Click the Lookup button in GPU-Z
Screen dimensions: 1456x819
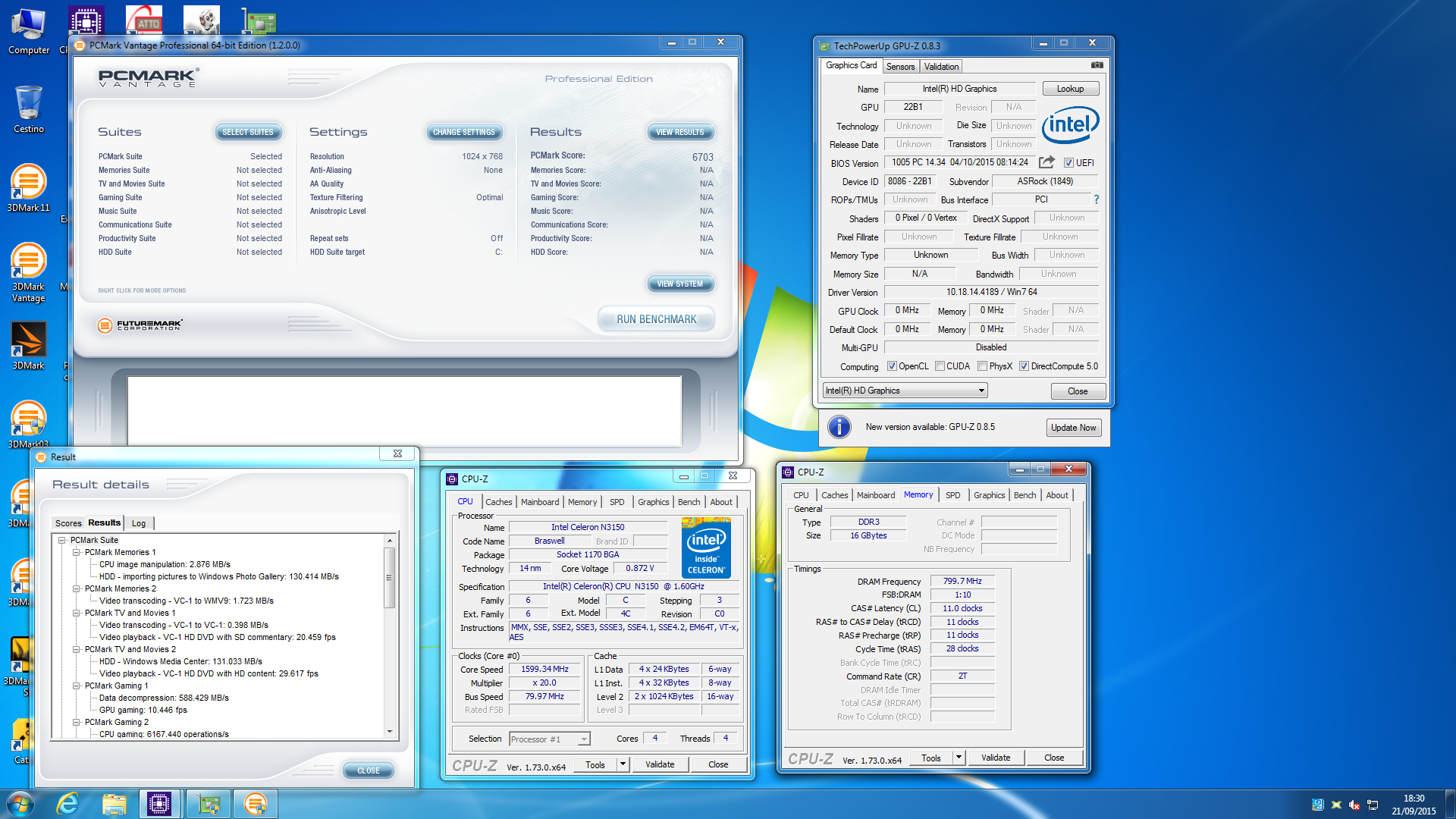[1070, 89]
